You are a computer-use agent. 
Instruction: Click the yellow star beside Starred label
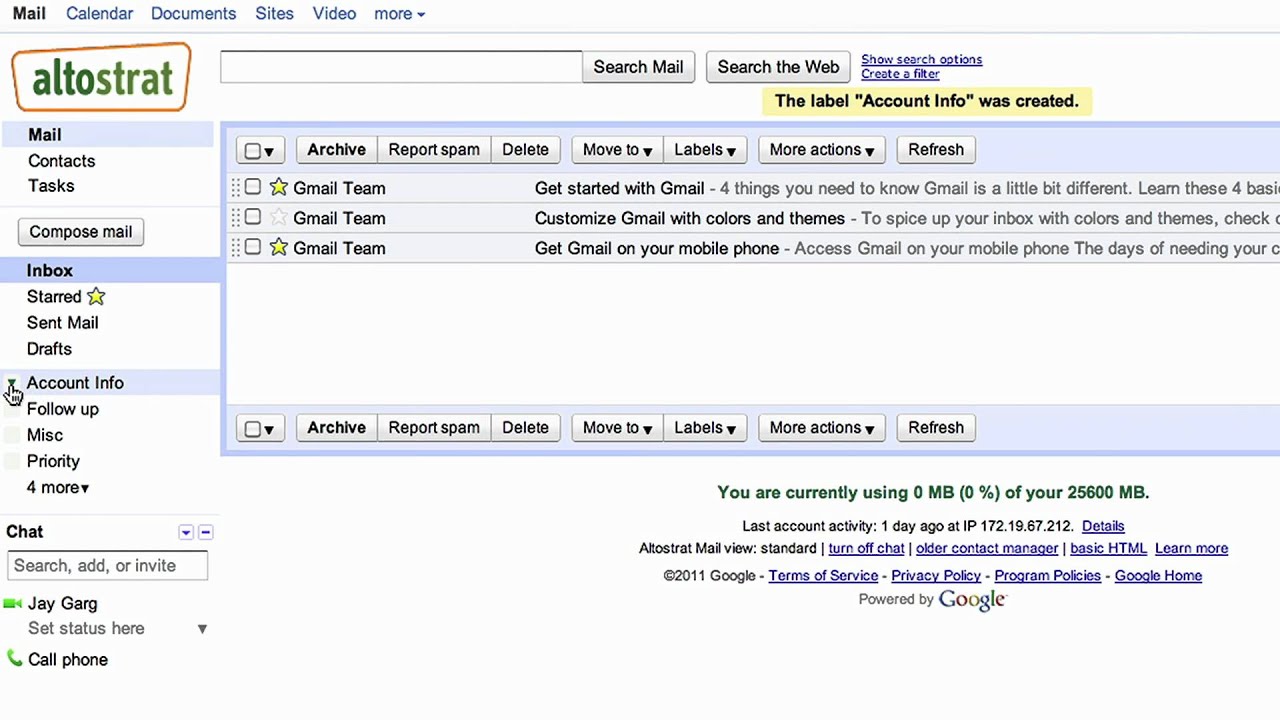tap(96, 296)
